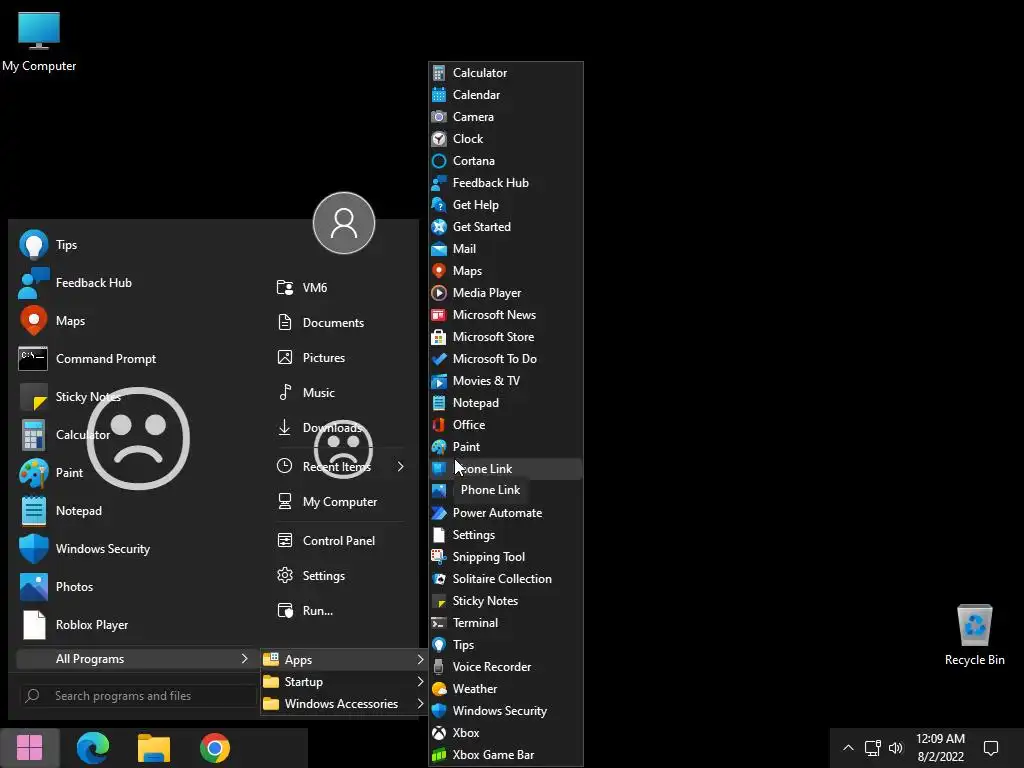Expand the Startup folder
This screenshot has height=768, width=1024.
tap(344, 682)
